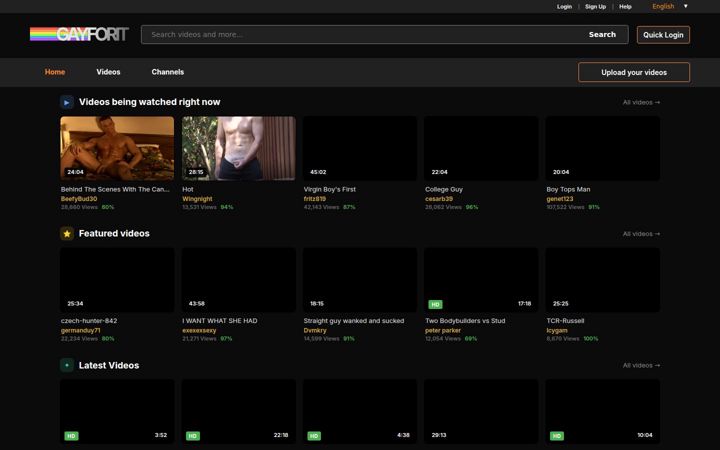Click the Sign Up link
The width and height of the screenshot is (720, 450).
(x=595, y=6)
